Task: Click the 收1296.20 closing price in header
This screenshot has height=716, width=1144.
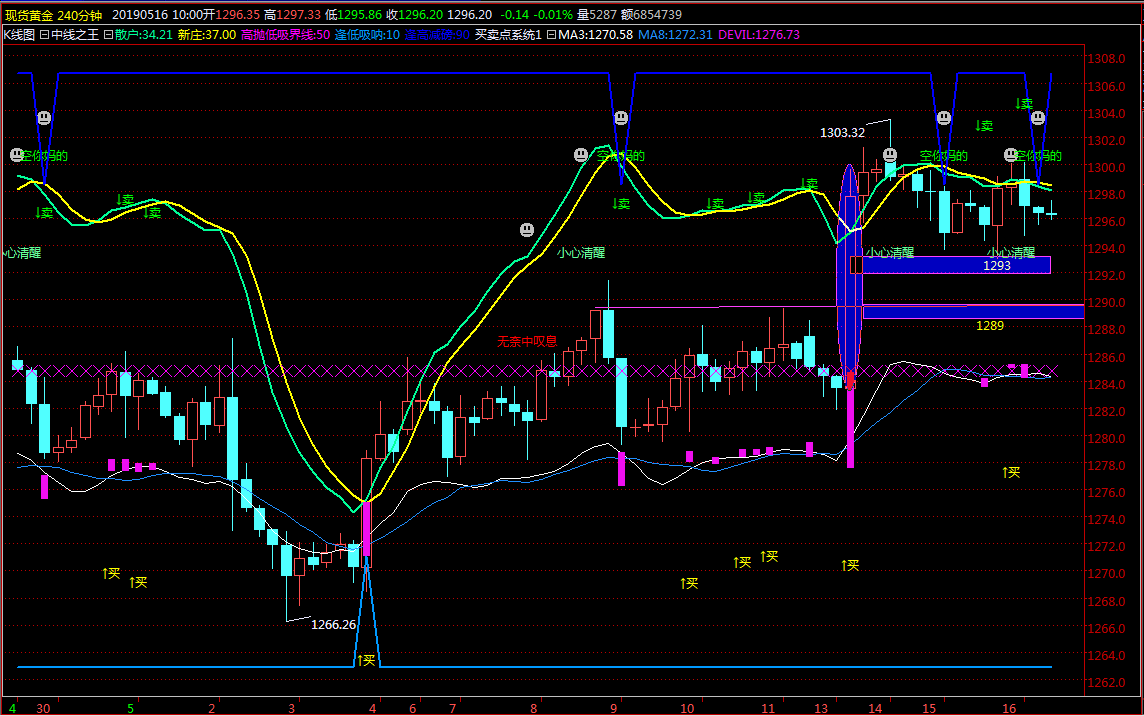Action: (x=413, y=15)
